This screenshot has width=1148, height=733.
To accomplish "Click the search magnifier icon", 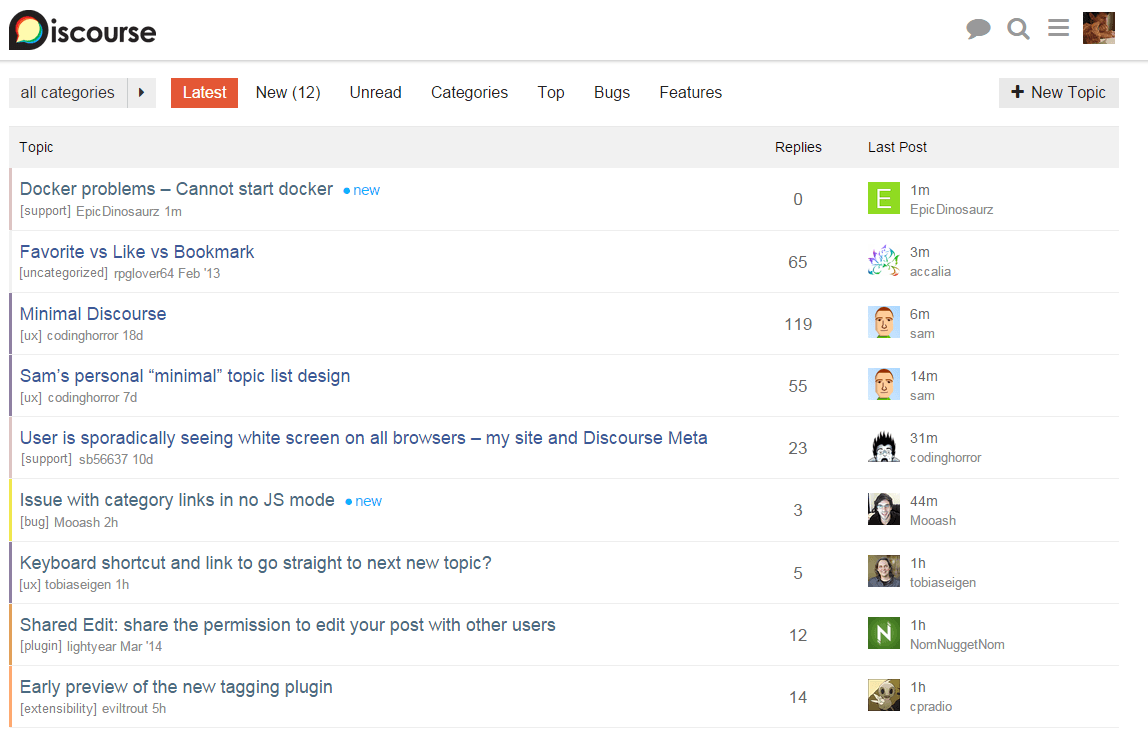I will pyautogui.click(x=1018, y=29).
